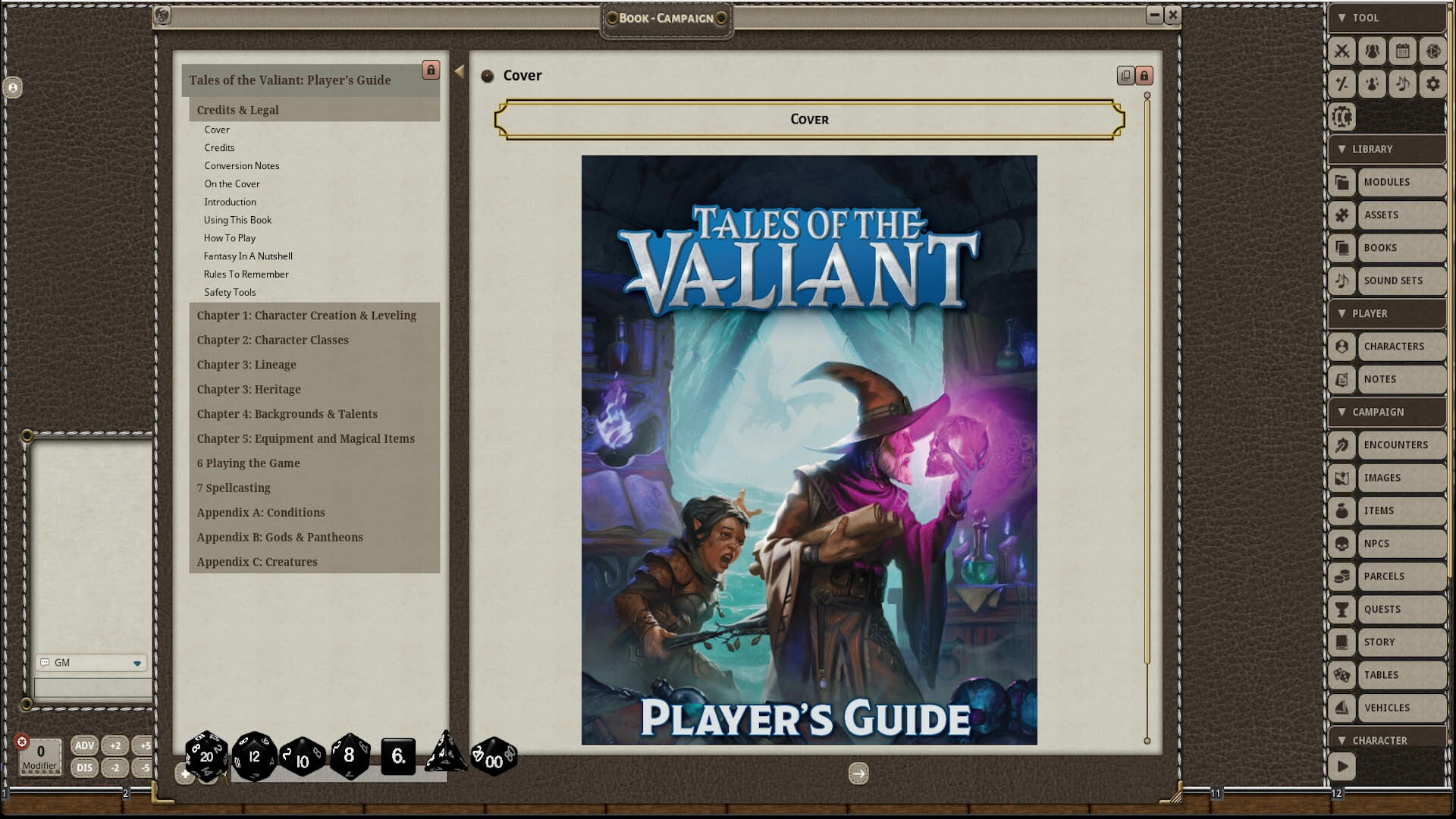This screenshot has width=1456, height=819.
Task: Select the Conversion Notes page entry
Action: (241, 166)
